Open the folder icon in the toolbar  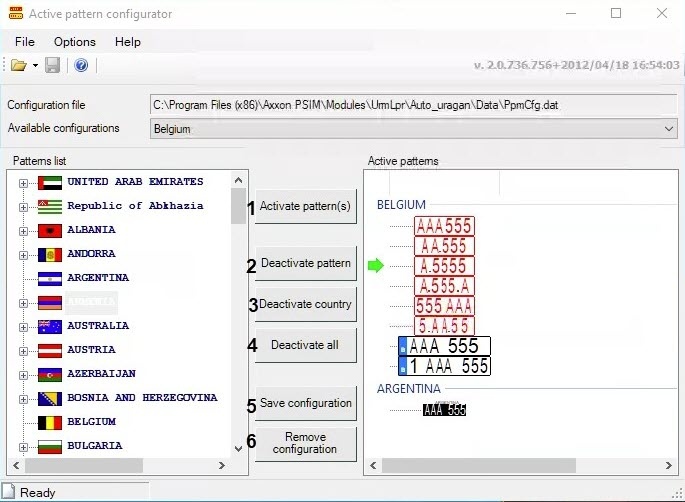[x=18, y=66]
